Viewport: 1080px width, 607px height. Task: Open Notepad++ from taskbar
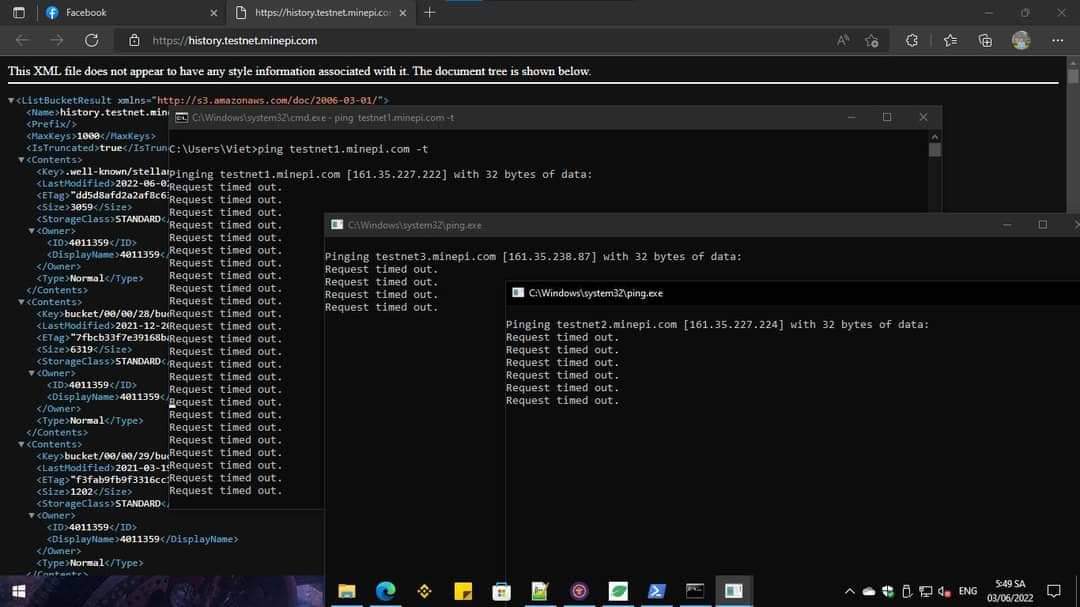pyautogui.click(x=540, y=591)
